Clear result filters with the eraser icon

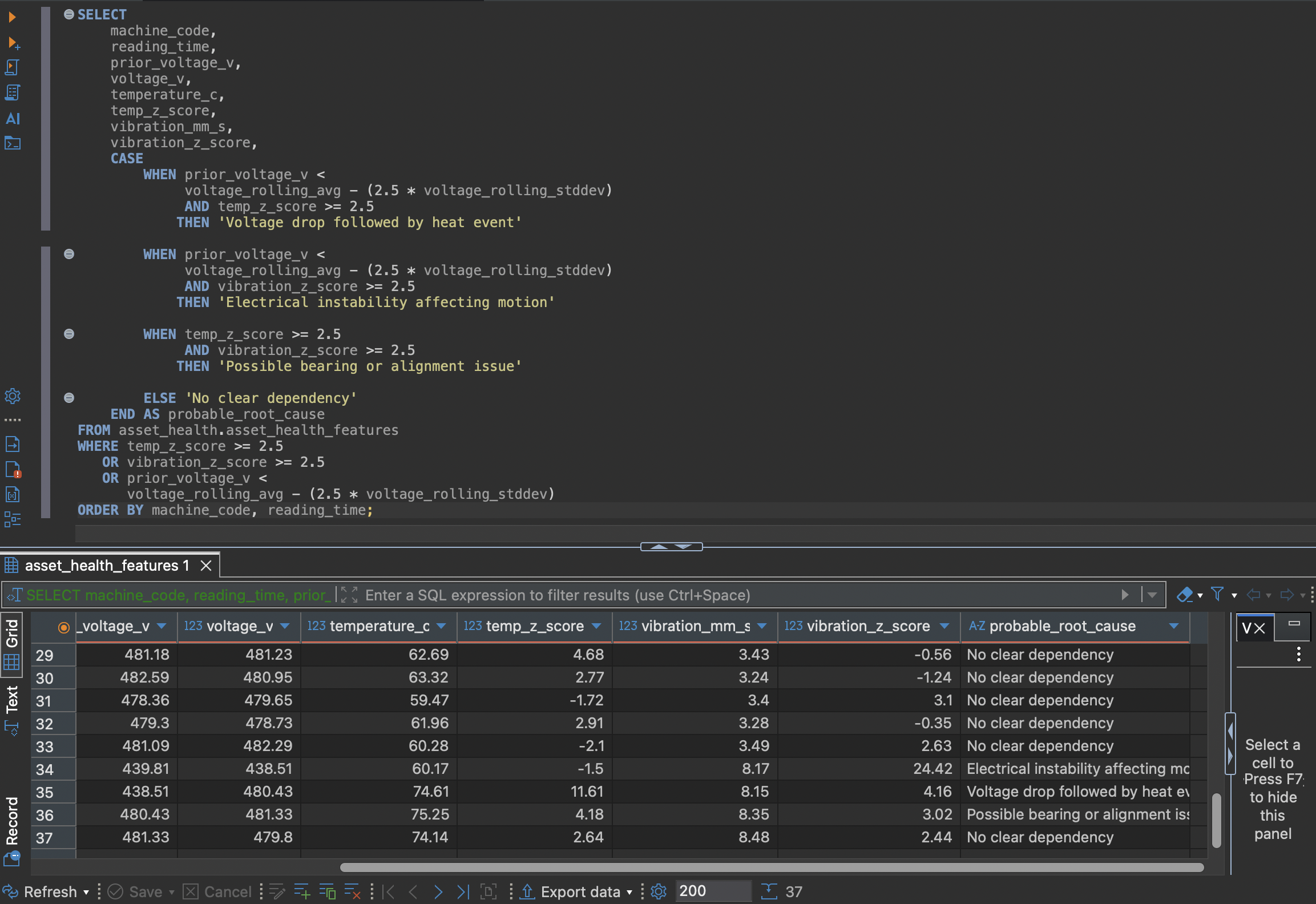[1185, 595]
